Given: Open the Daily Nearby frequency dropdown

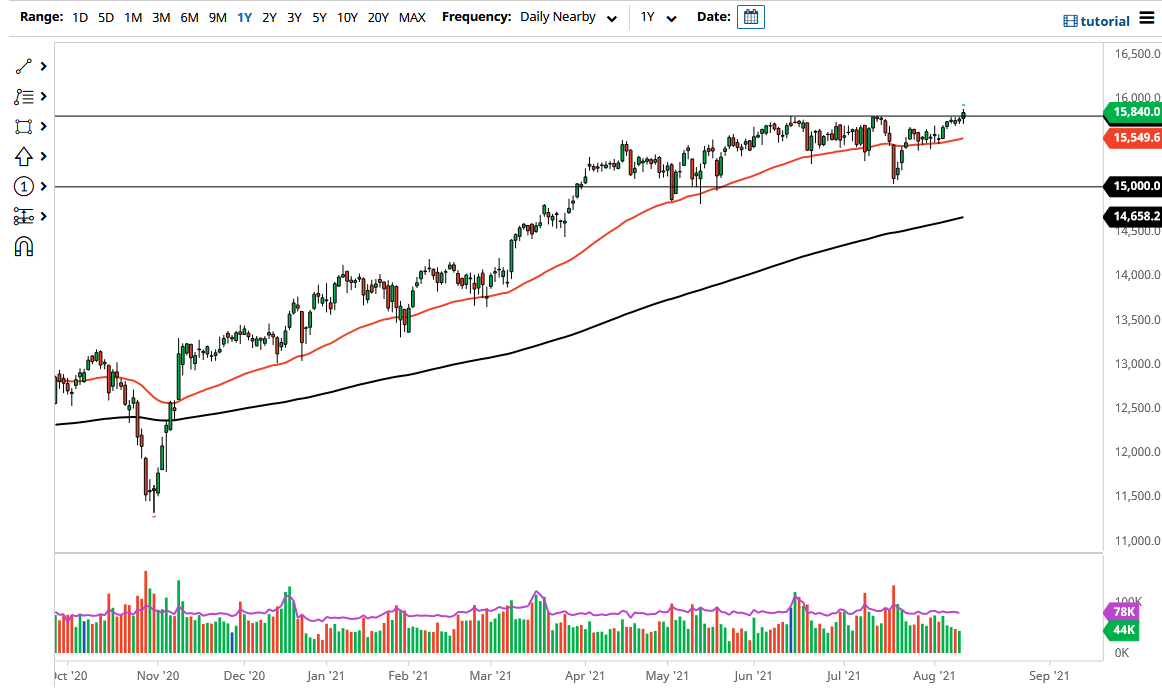Looking at the screenshot, I should tap(560, 17).
